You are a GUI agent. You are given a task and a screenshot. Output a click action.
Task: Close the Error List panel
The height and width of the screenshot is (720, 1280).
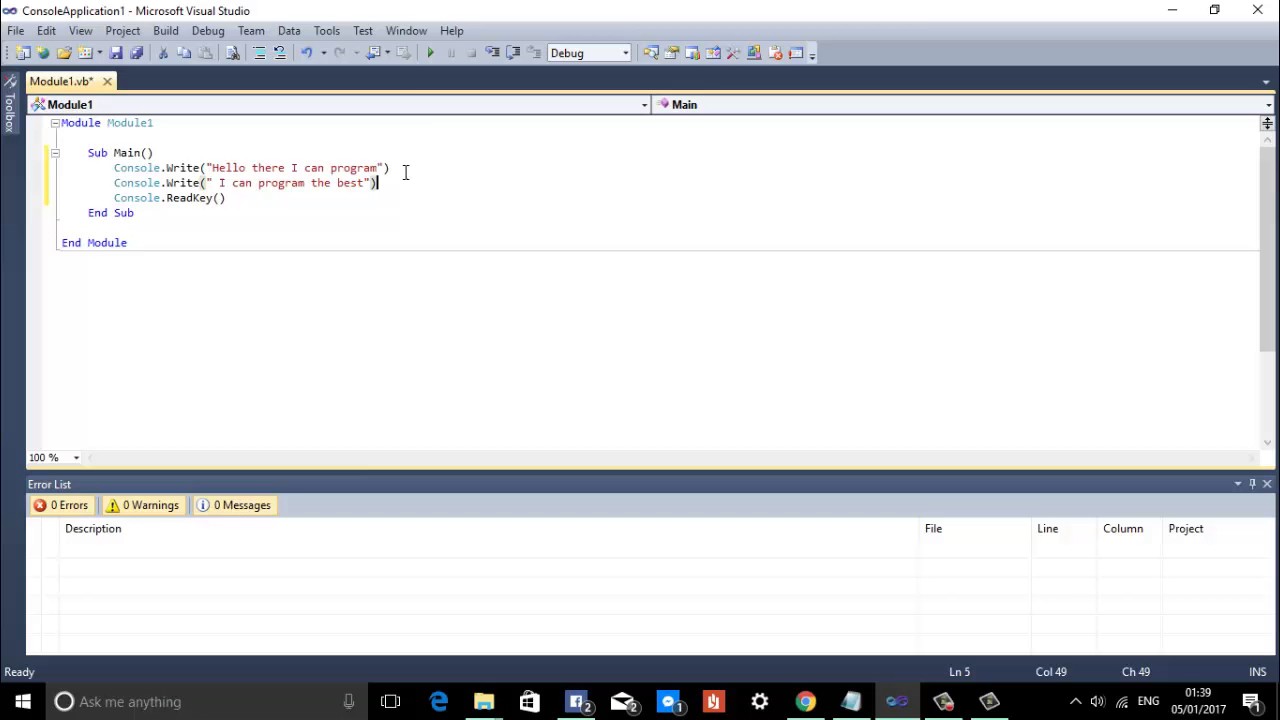point(1267,484)
